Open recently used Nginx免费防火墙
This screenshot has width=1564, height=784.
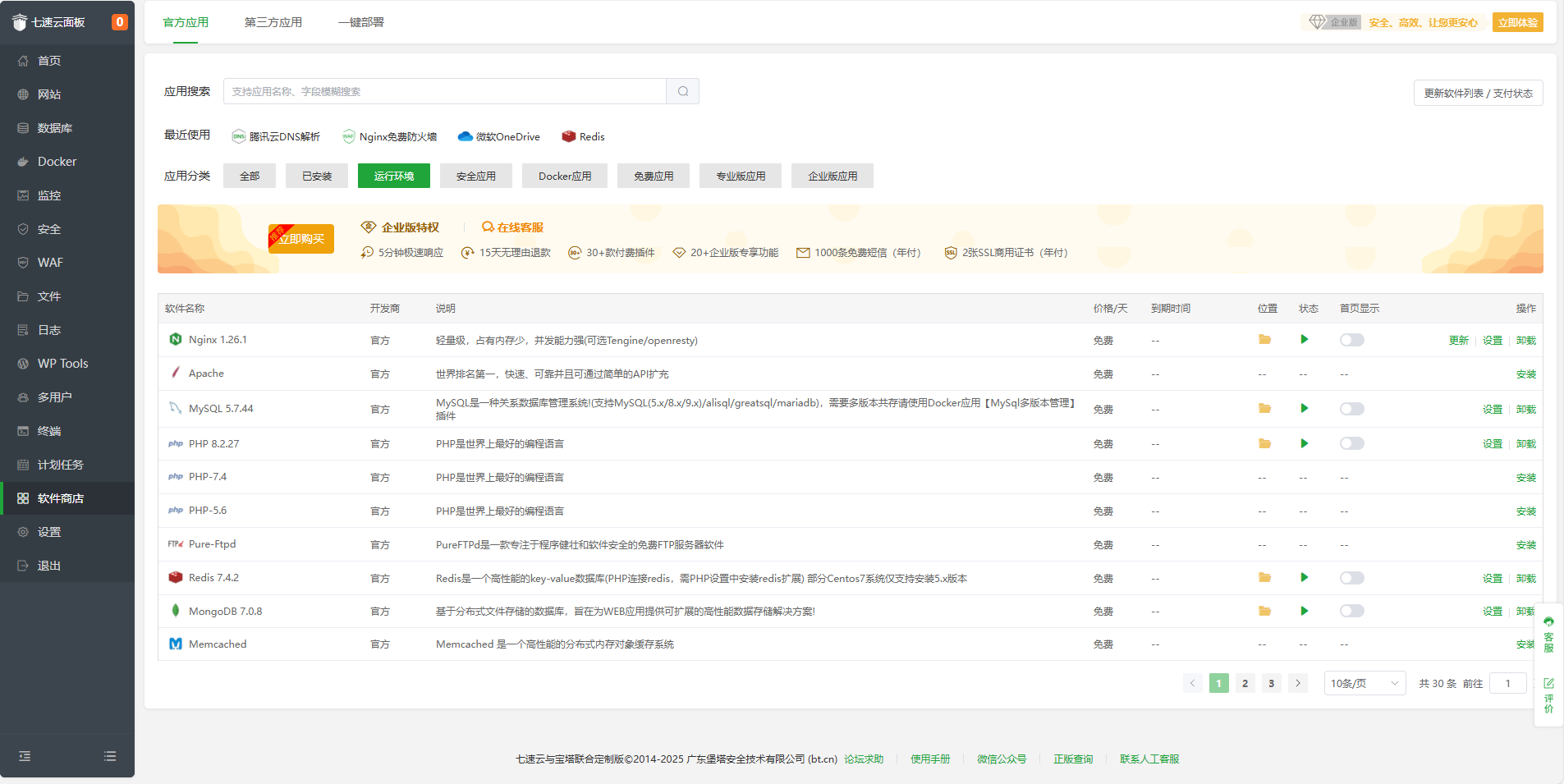(389, 136)
